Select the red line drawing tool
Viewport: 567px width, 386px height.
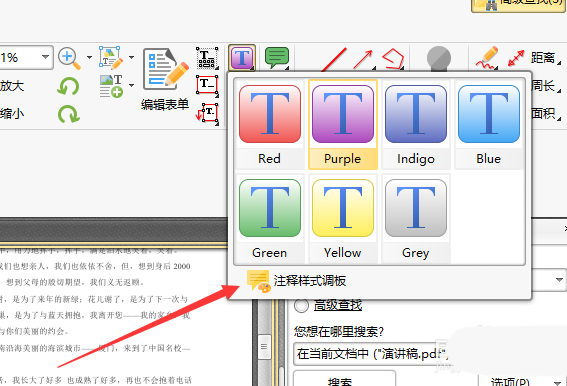(333, 59)
